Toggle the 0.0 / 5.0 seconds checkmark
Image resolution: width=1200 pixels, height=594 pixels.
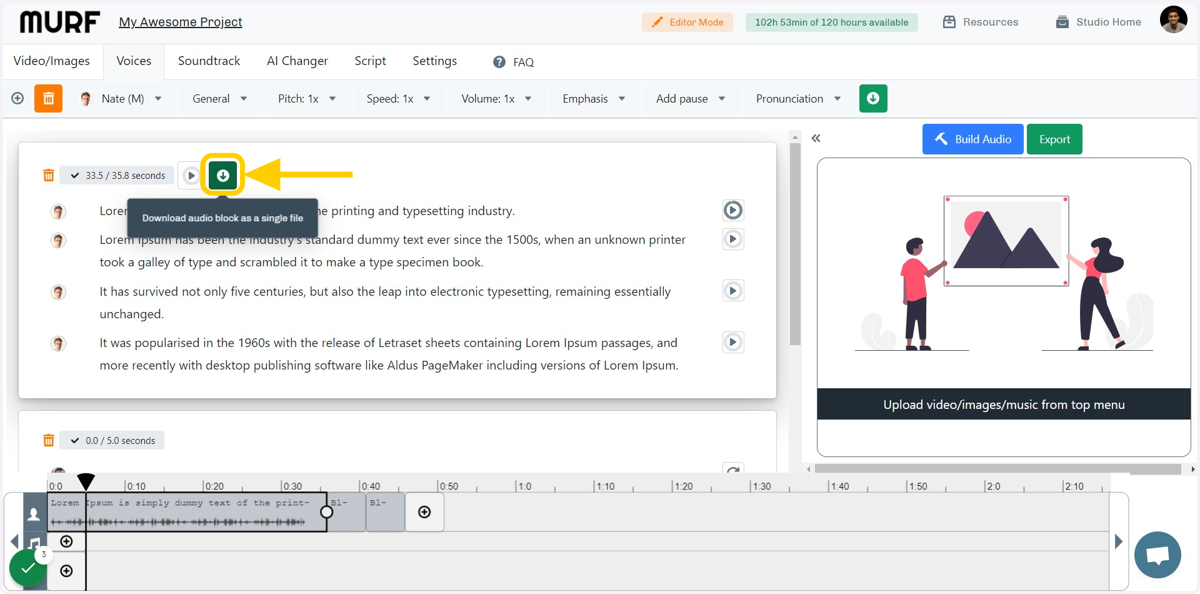point(75,441)
